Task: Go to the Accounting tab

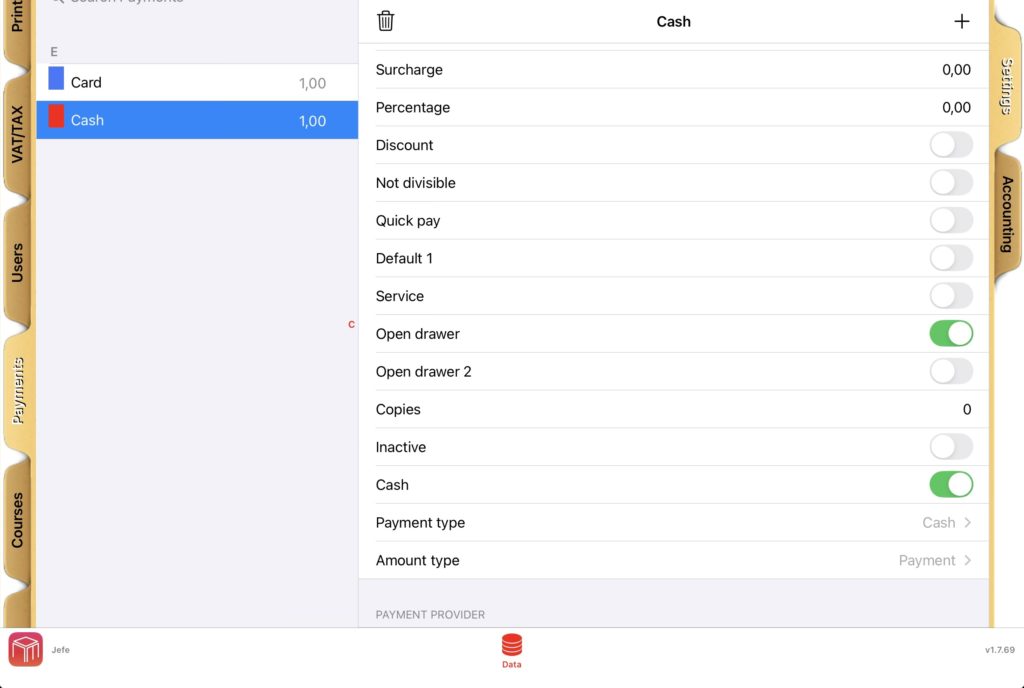Action: pyautogui.click(x=1006, y=214)
